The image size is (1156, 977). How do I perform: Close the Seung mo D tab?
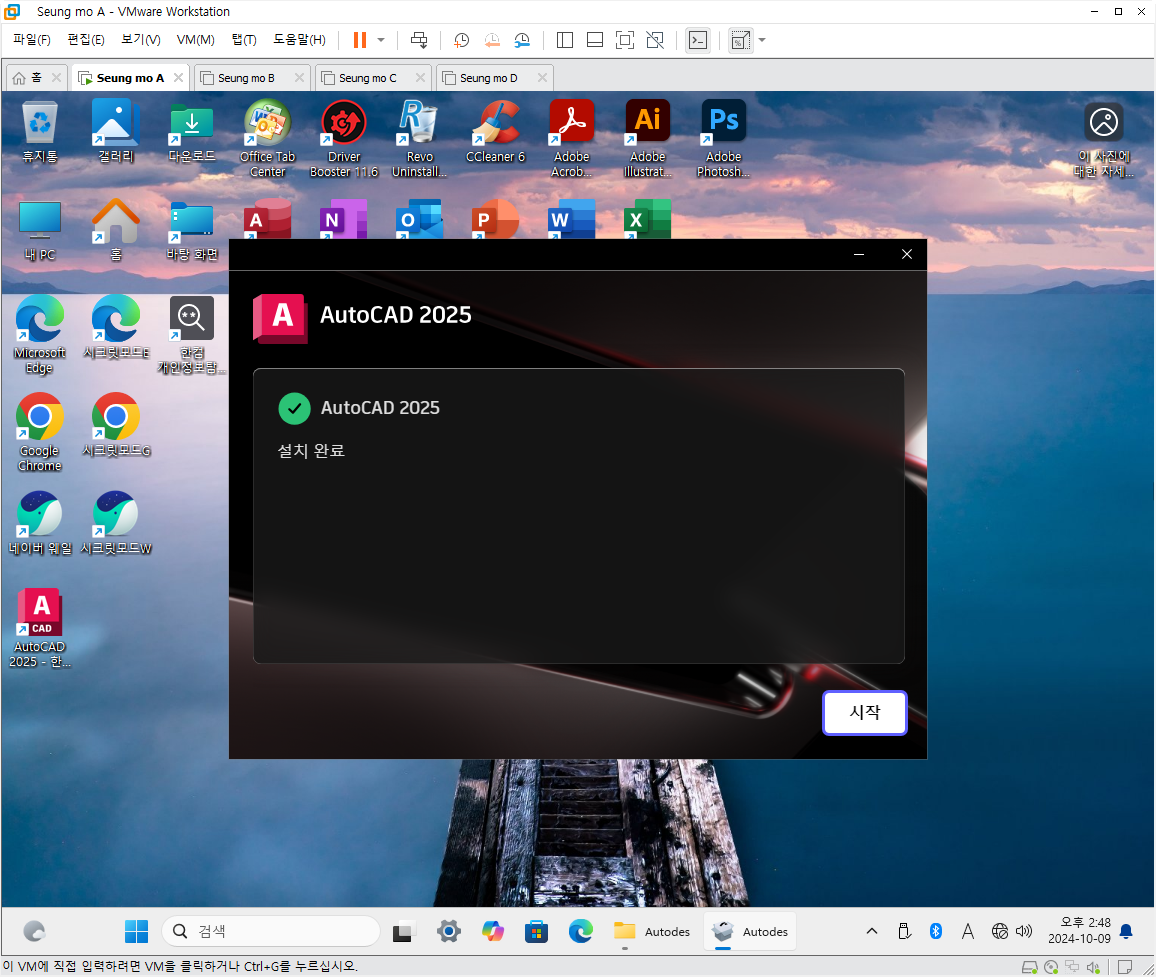542,77
